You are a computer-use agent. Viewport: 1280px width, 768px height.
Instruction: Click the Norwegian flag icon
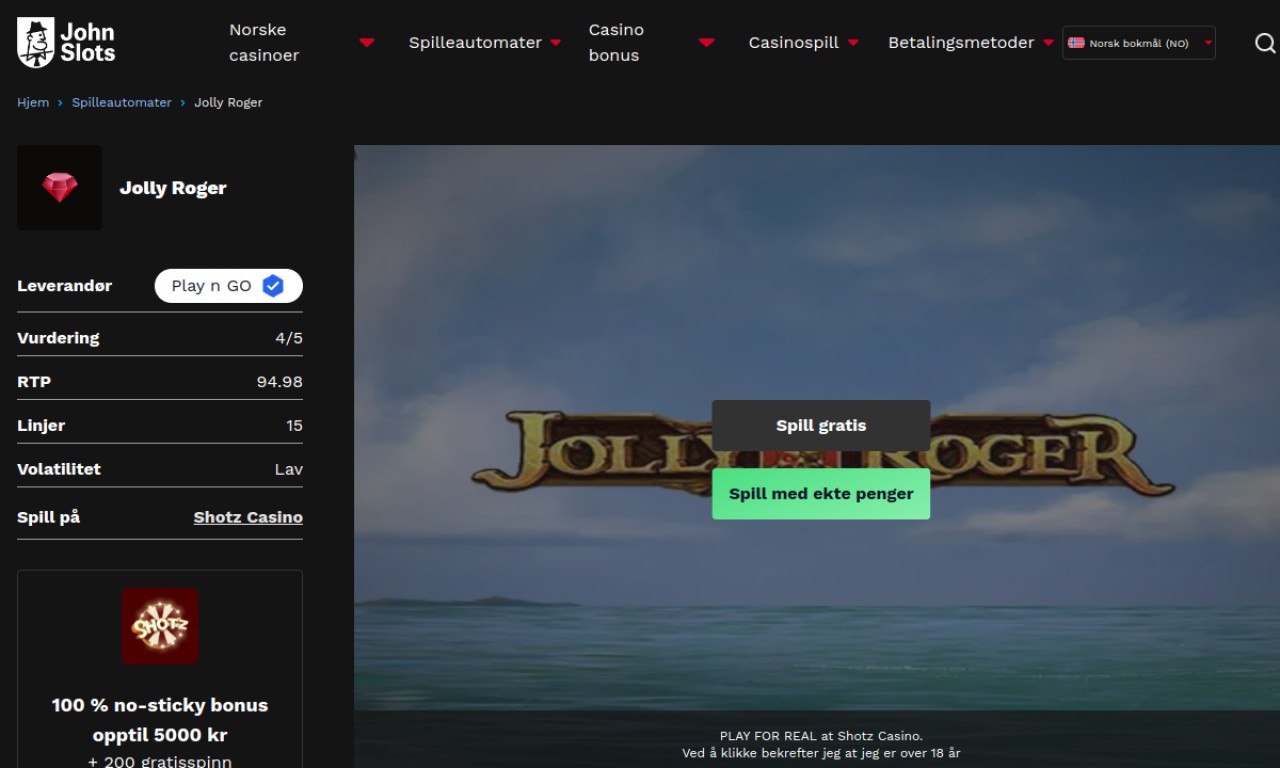[x=1076, y=43]
